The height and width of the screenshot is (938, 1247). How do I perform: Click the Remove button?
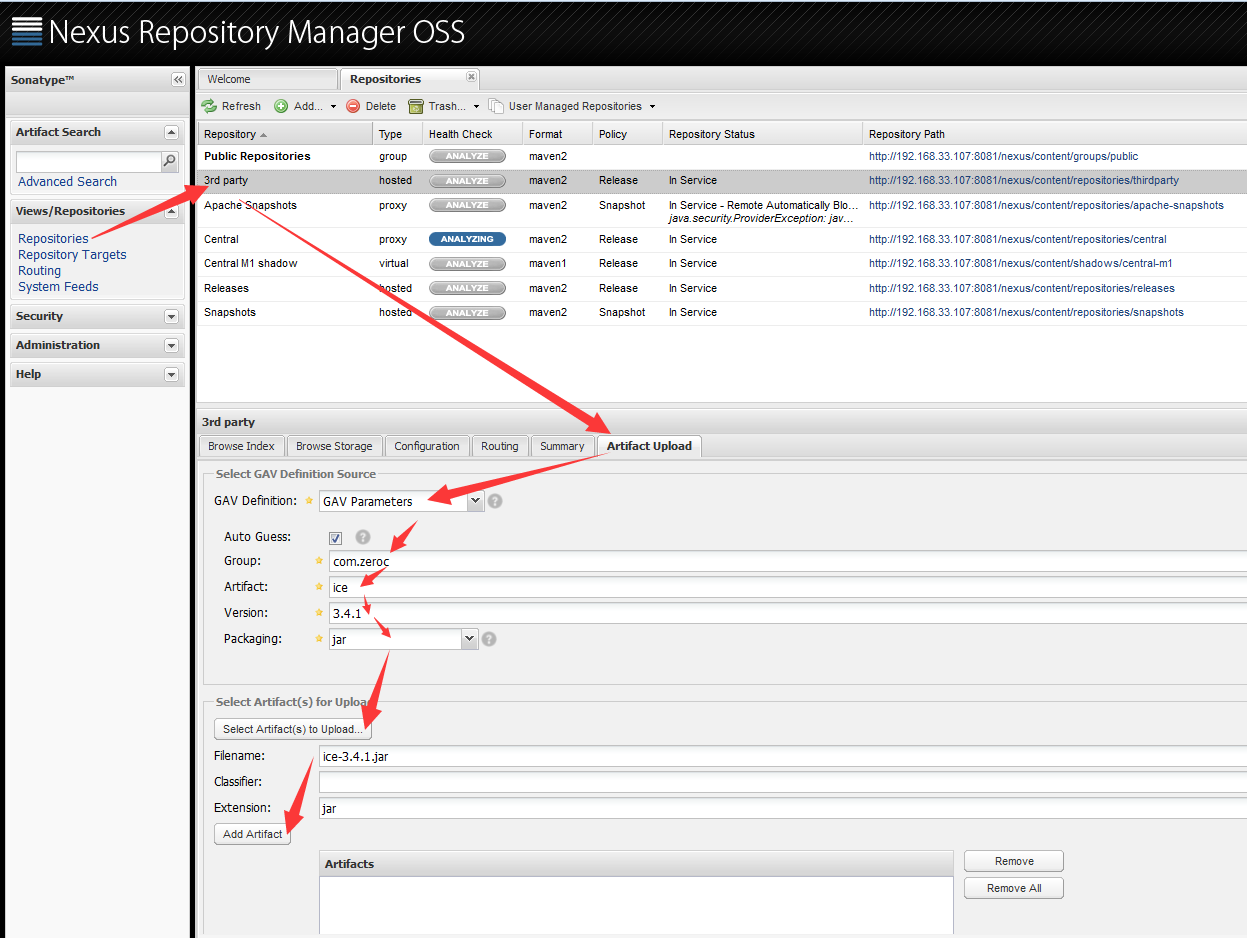1014,861
